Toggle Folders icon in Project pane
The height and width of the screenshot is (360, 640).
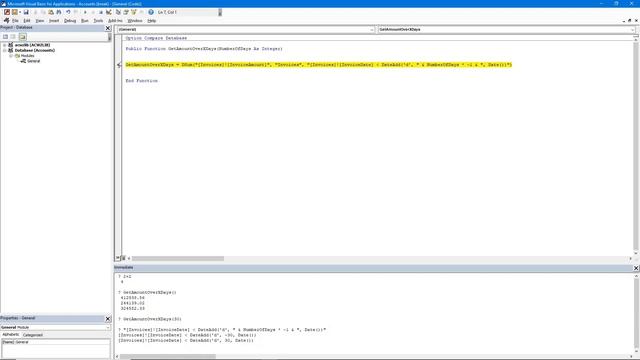tap(22, 37)
